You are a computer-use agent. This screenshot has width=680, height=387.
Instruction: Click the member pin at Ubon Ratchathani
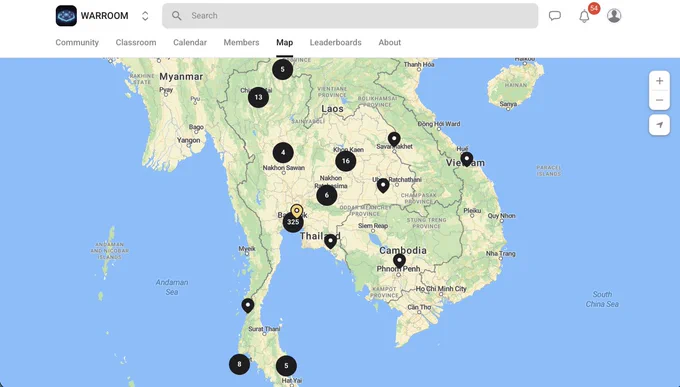coord(383,186)
